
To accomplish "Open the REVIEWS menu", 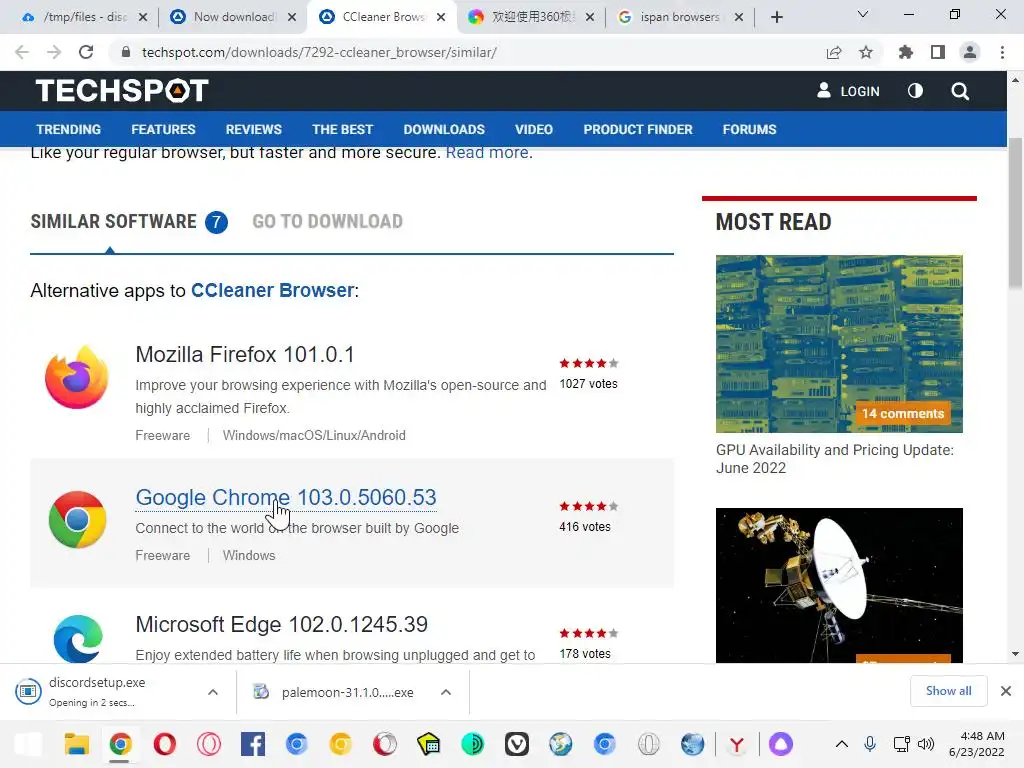I will [x=253, y=129].
